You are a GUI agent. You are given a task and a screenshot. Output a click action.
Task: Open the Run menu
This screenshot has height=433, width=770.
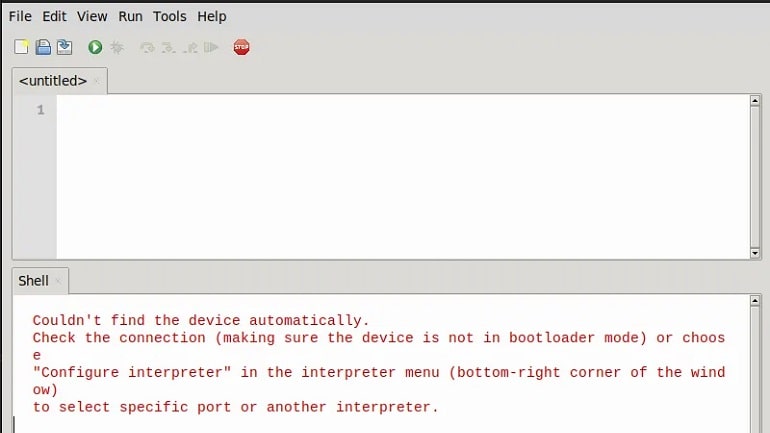pos(130,16)
